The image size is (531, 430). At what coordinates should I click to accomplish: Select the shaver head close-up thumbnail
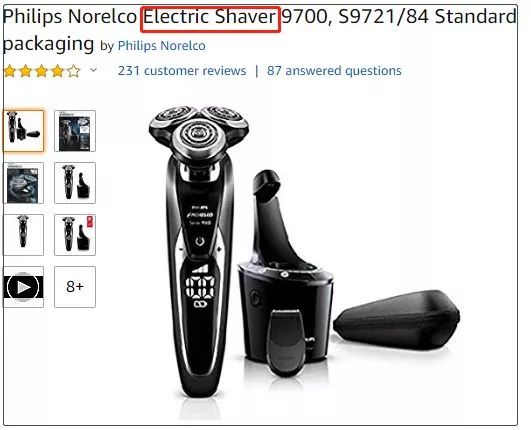click(x=24, y=183)
